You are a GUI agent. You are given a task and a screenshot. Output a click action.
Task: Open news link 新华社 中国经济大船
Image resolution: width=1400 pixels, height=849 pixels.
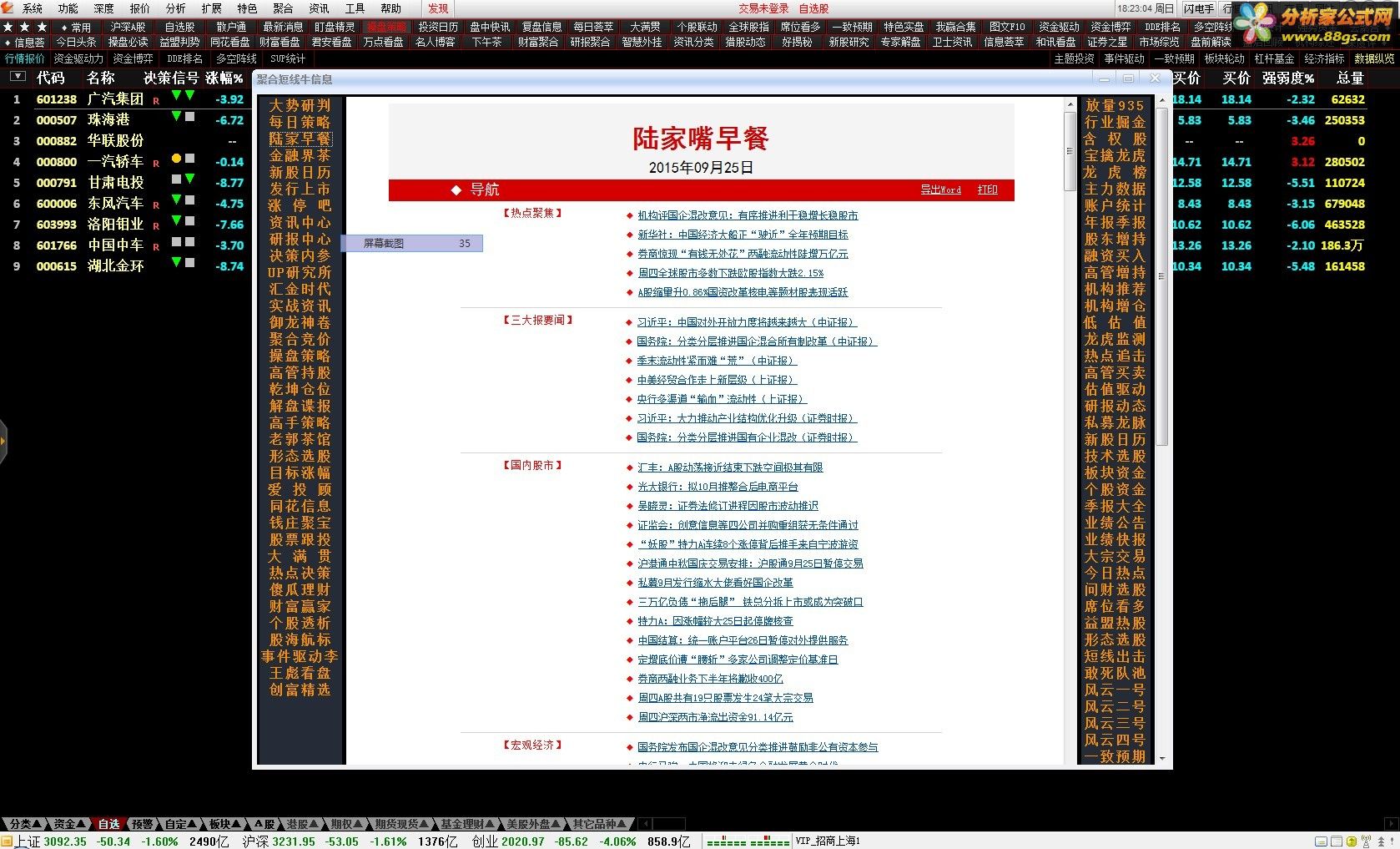743,235
